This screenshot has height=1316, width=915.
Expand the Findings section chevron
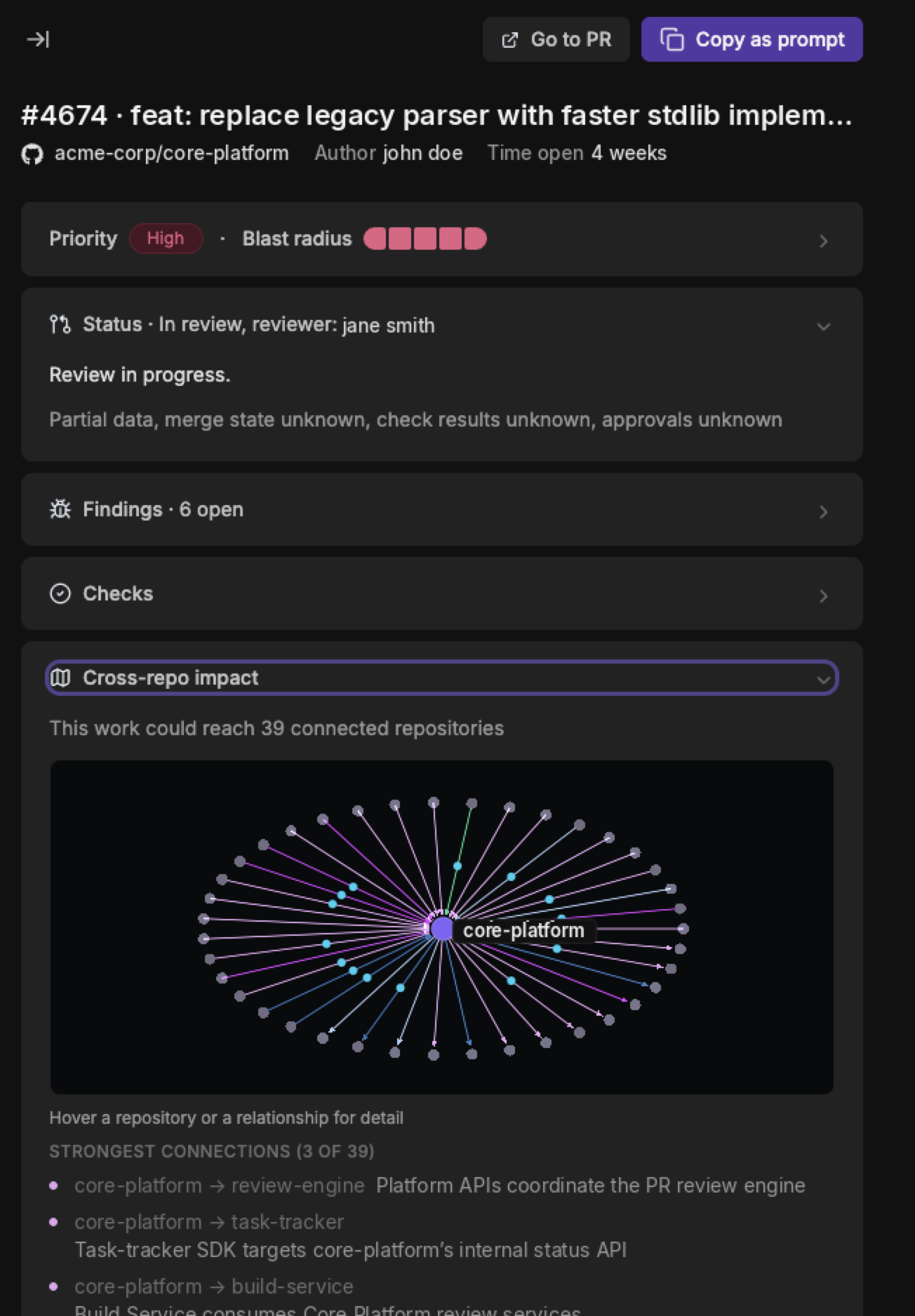(x=824, y=512)
